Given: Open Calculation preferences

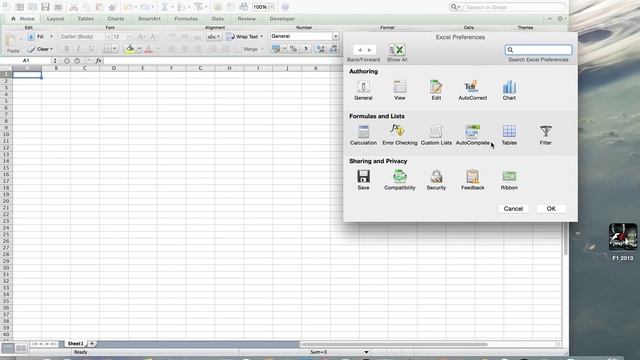Looking at the screenshot, I should click(363, 135).
